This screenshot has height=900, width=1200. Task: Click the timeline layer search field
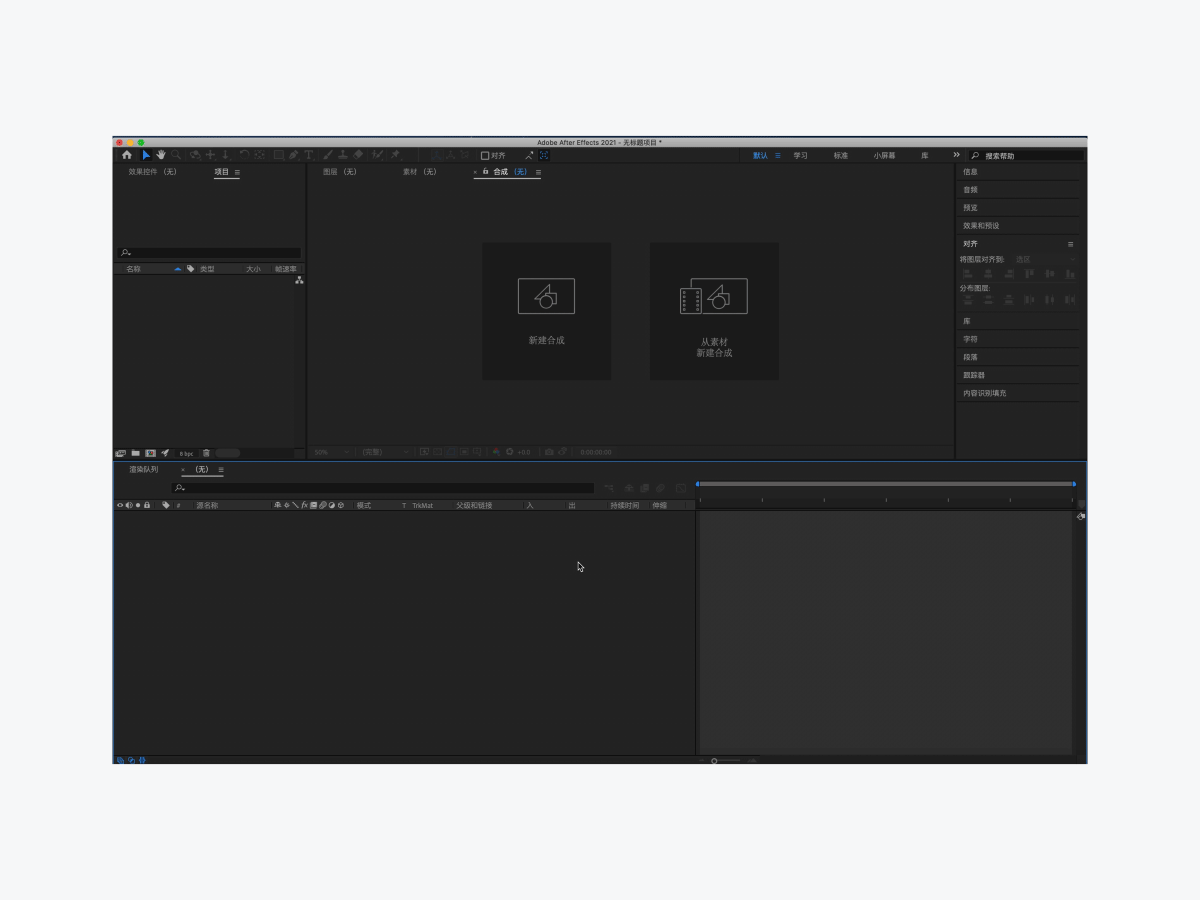point(383,488)
